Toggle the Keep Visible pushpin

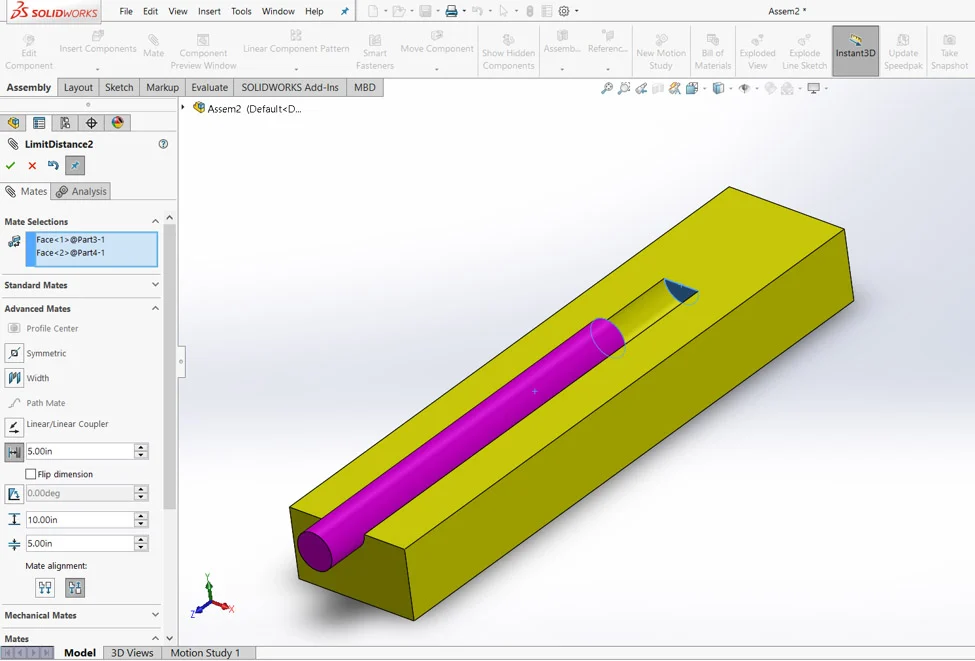[75, 165]
